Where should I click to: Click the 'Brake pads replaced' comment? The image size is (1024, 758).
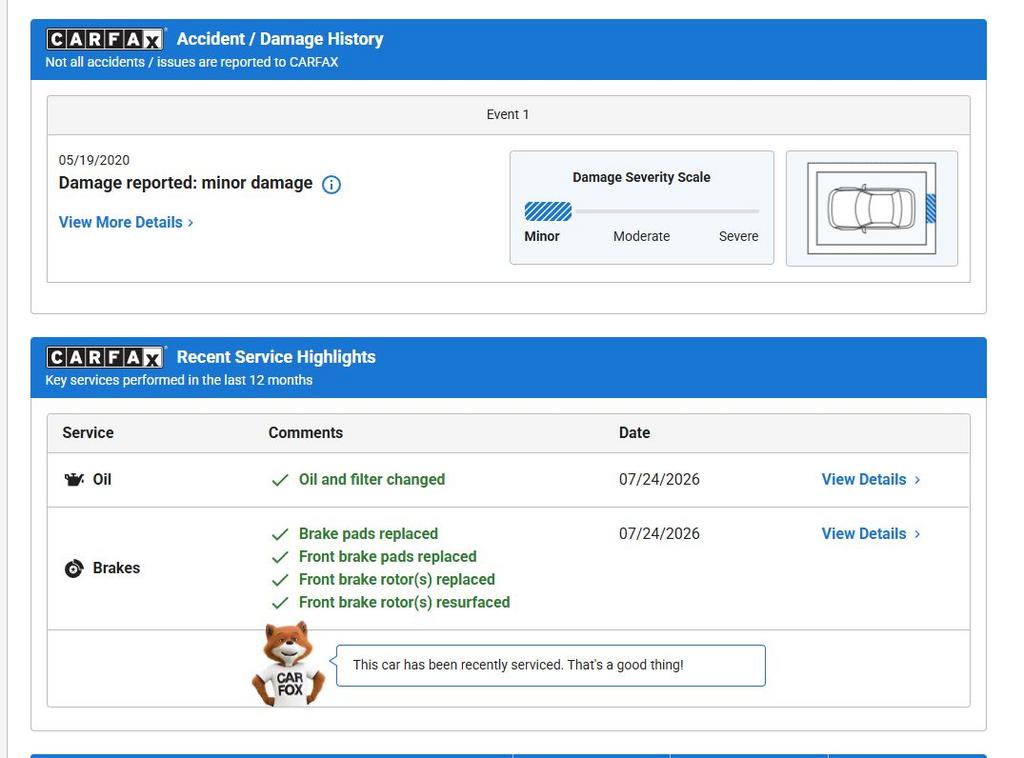(x=368, y=534)
